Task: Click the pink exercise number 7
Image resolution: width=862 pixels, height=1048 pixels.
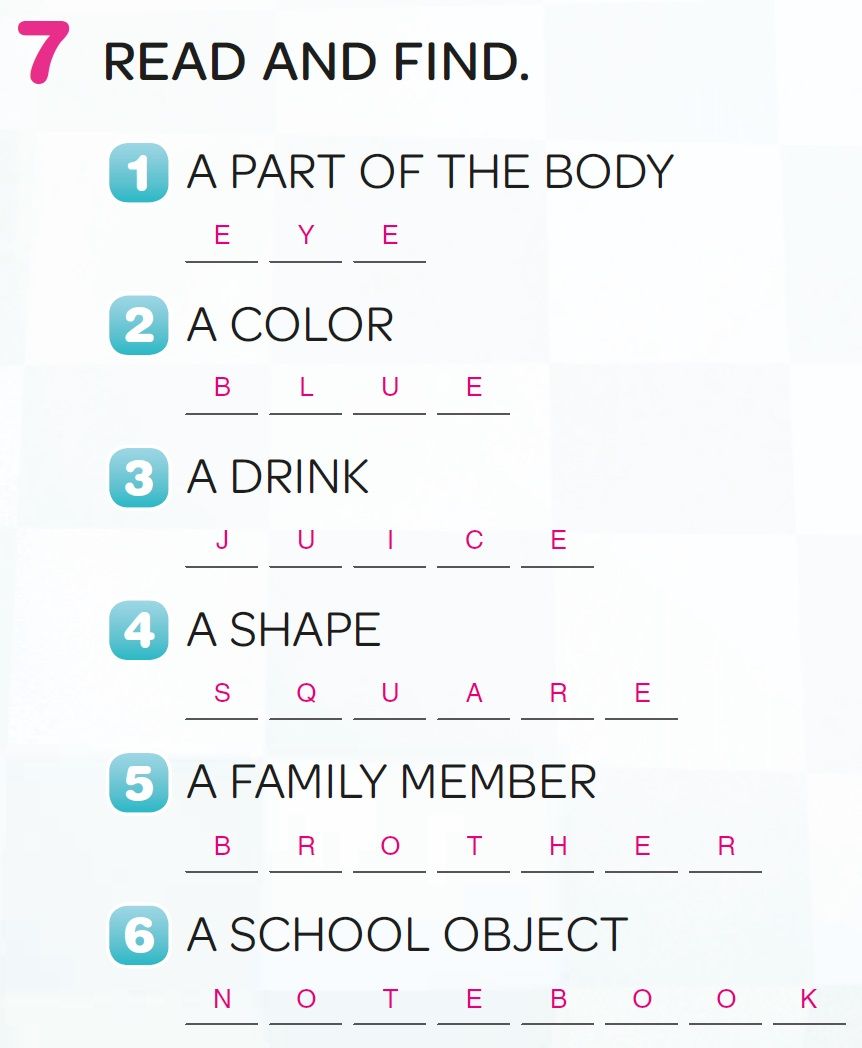Action: [43, 53]
